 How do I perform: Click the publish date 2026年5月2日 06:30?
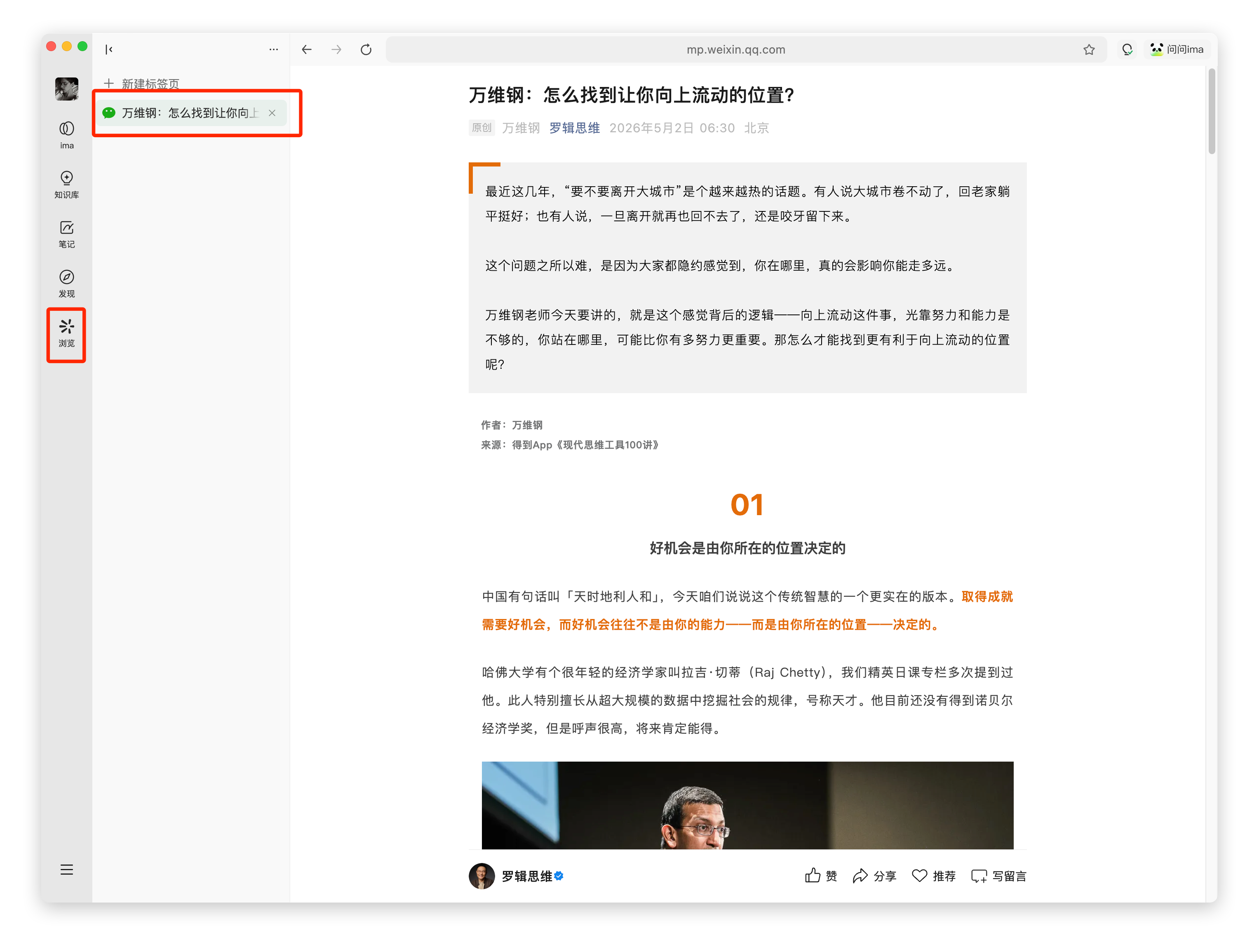(672, 128)
